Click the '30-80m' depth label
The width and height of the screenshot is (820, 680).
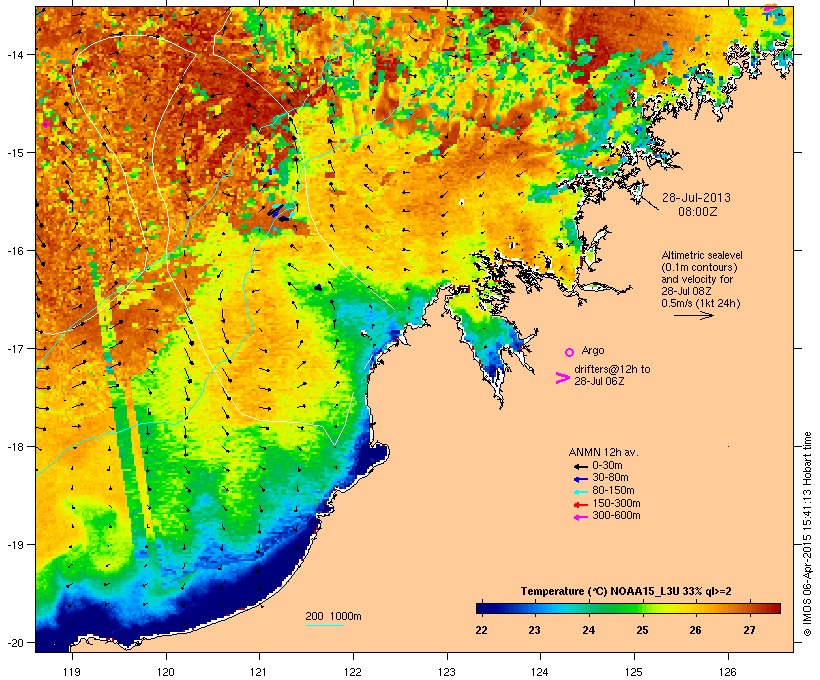click(x=610, y=477)
